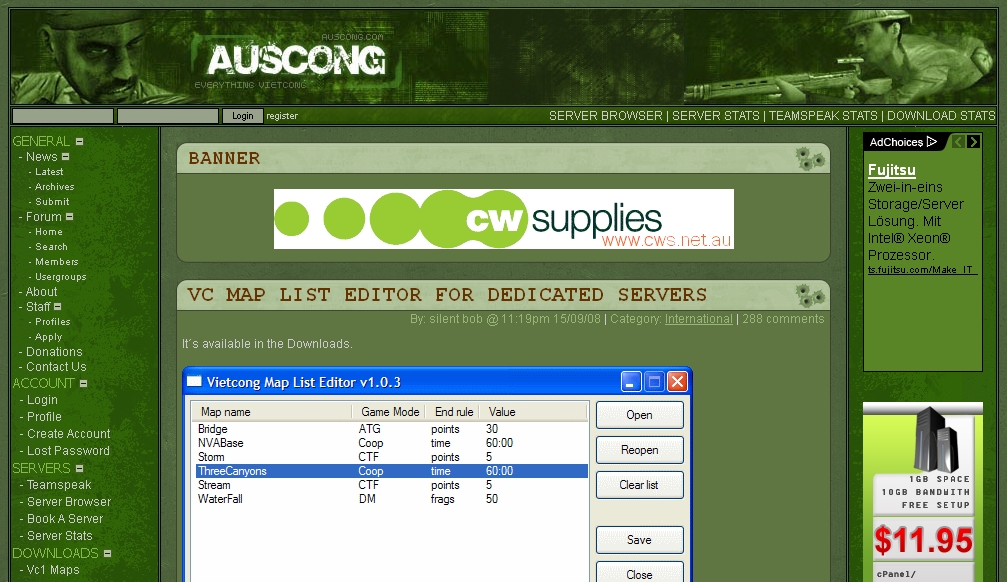This screenshot has height=582, width=1007.
Task: Click bullet-hole icon in Banner header
Action: tap(810, 158)
